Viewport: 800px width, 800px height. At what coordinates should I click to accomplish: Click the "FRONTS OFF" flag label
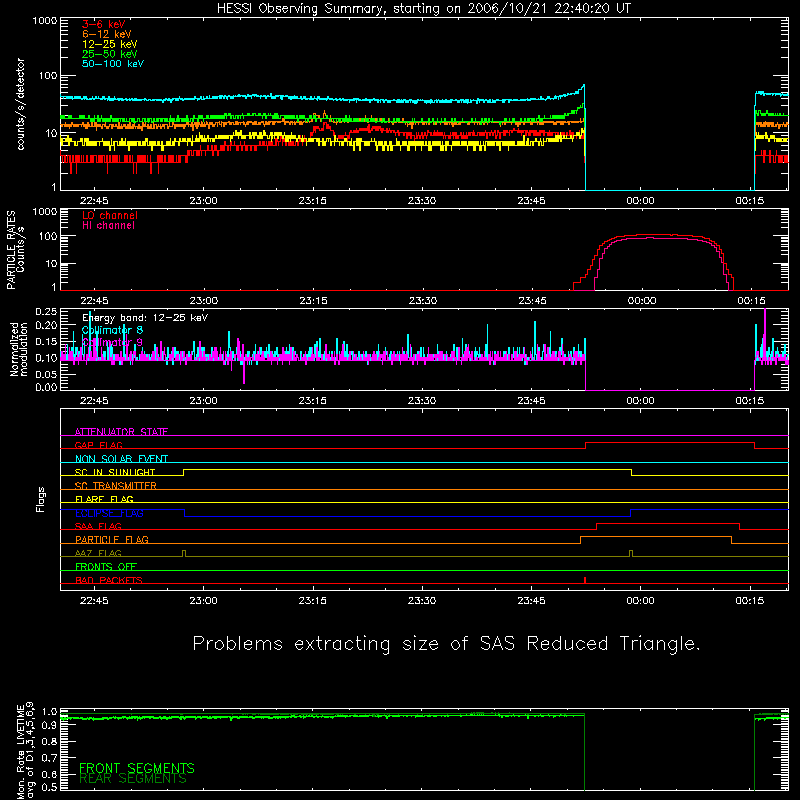(x=106, y=566)
